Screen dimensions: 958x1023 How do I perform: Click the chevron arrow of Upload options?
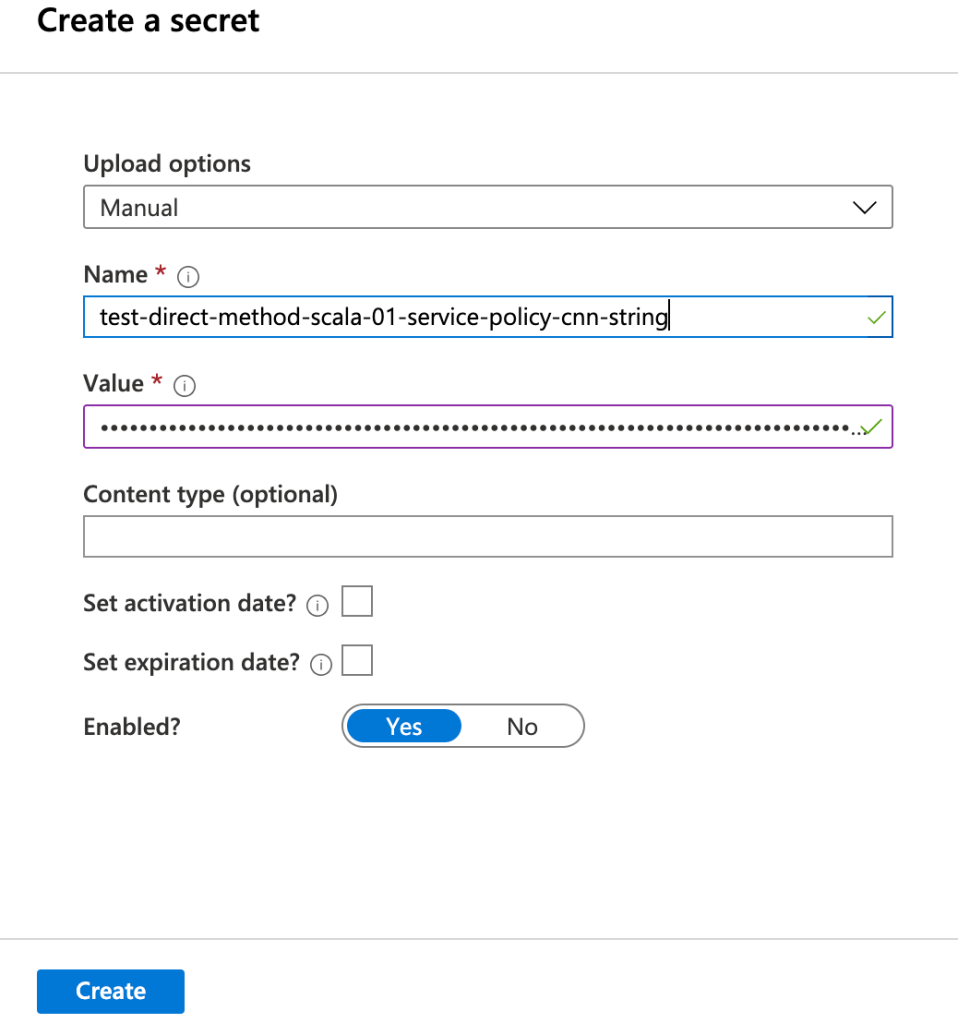tap(862, 208)
